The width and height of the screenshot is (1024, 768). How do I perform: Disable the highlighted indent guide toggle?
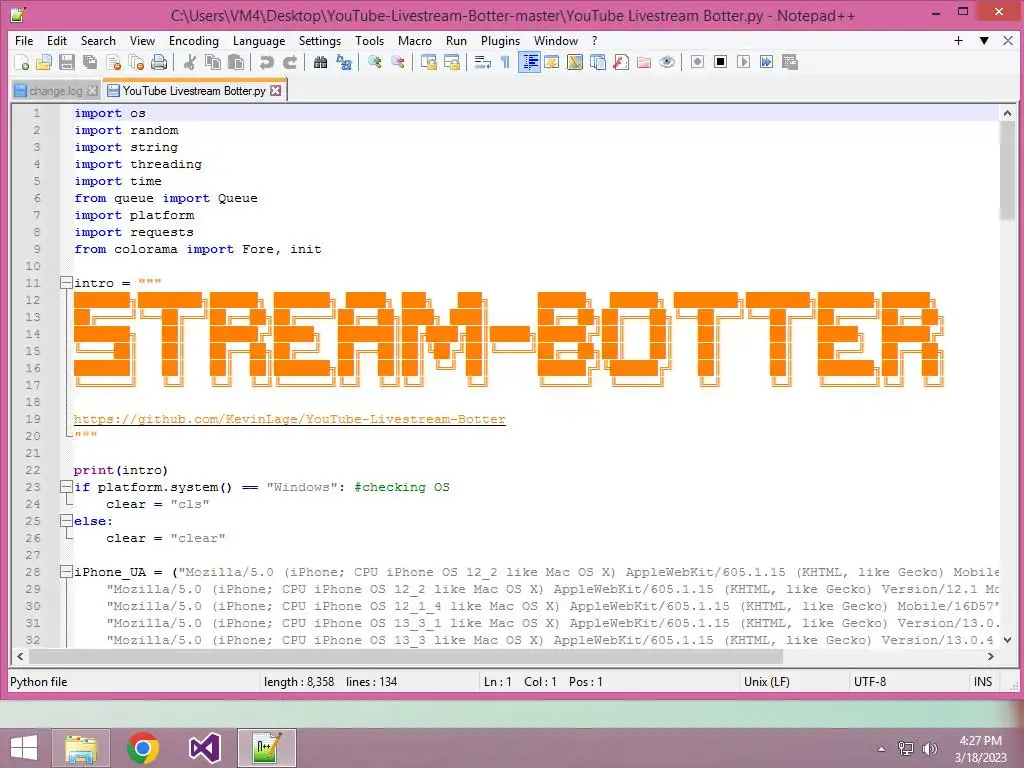(529, 62)
